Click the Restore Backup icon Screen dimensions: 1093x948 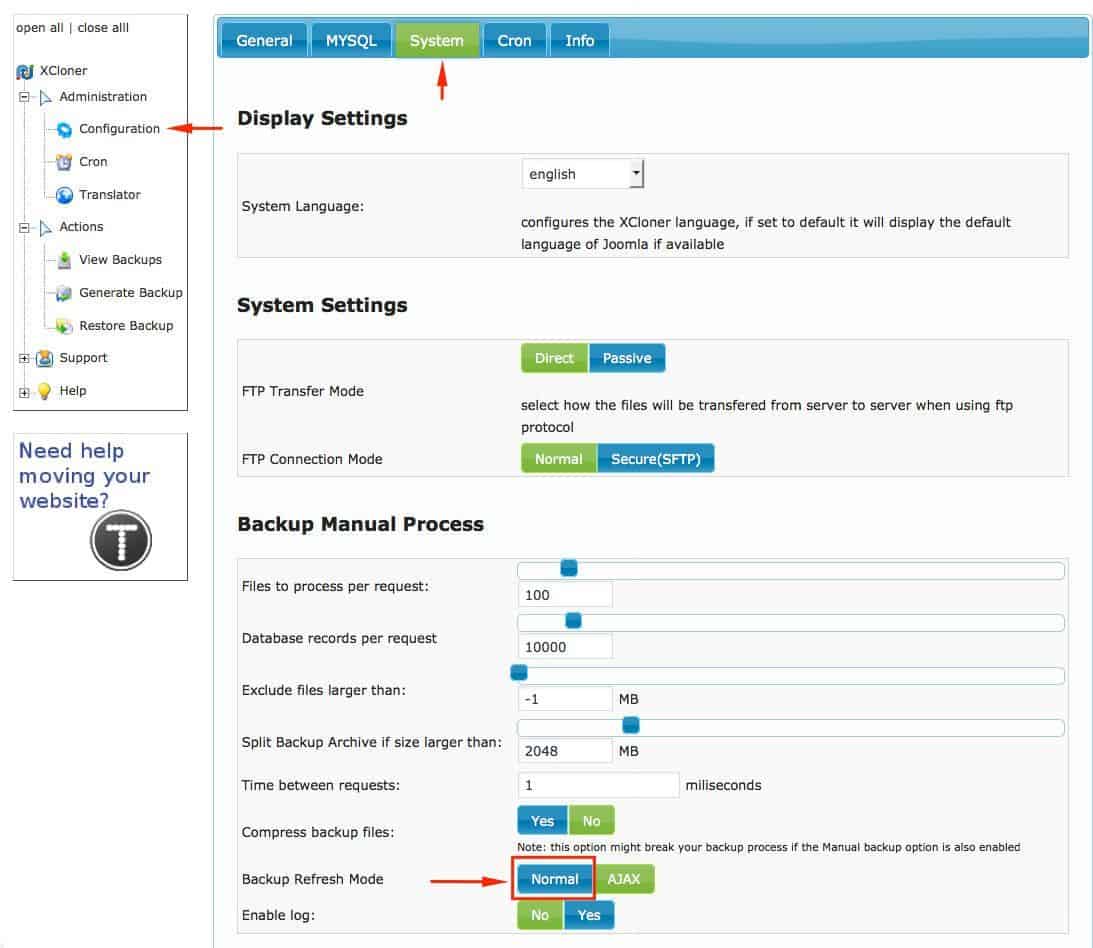click(x=64, y=326)
